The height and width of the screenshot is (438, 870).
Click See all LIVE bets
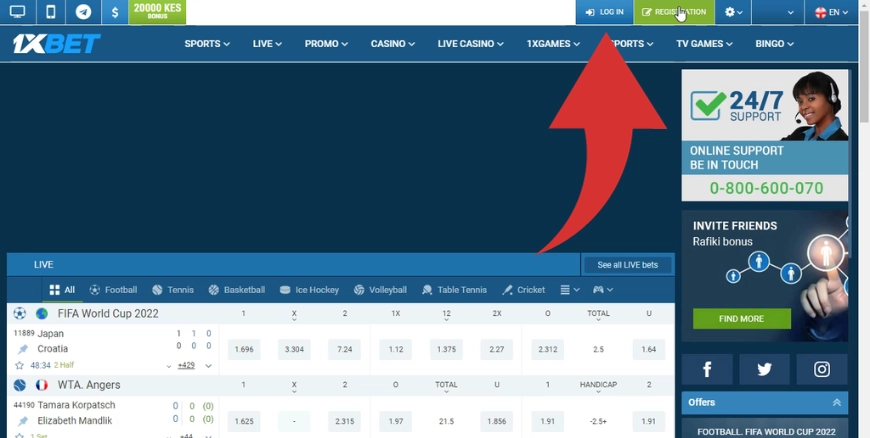628,265
